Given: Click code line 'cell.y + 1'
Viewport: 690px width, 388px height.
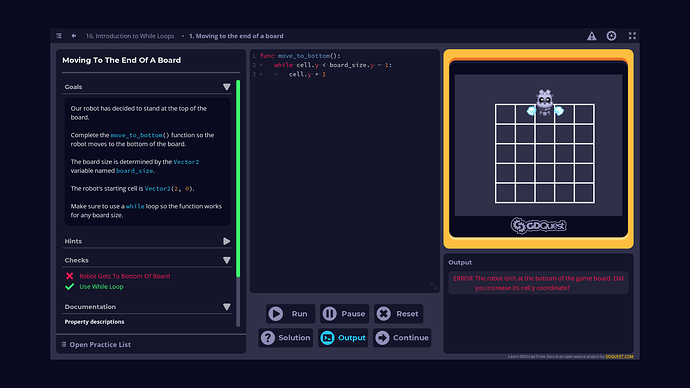Looking at the screenshot, I should (307, 74).
